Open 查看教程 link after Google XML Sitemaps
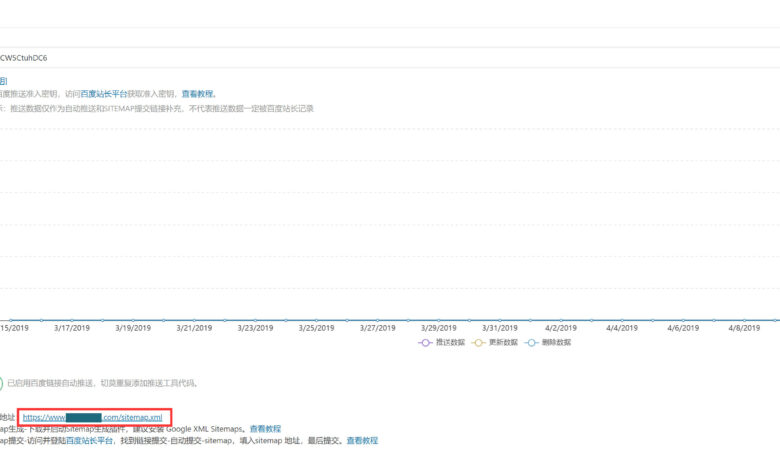This screenshot has width=780, height=460. 265,429
